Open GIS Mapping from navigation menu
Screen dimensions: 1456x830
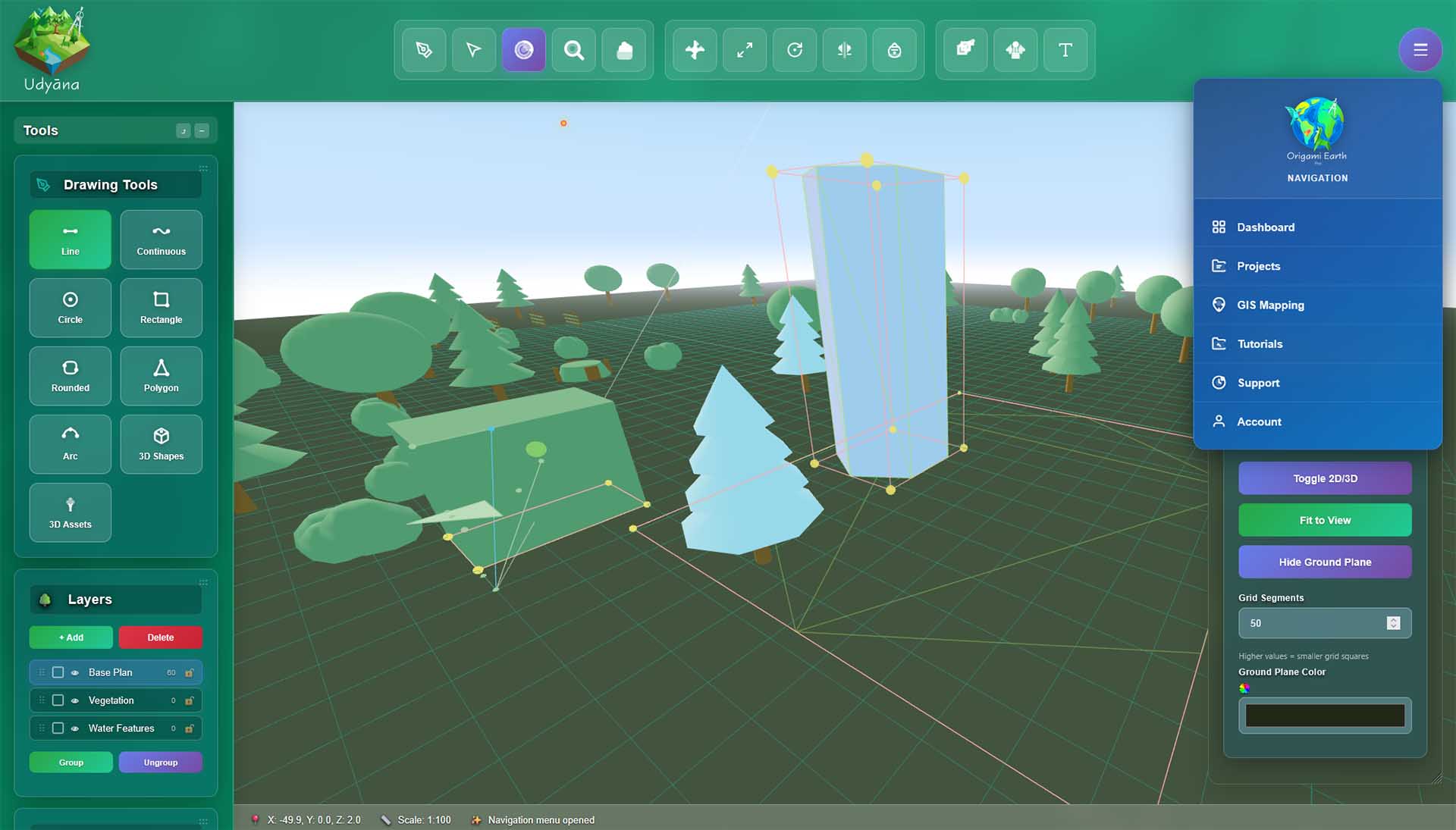(x=1270, y=305)
